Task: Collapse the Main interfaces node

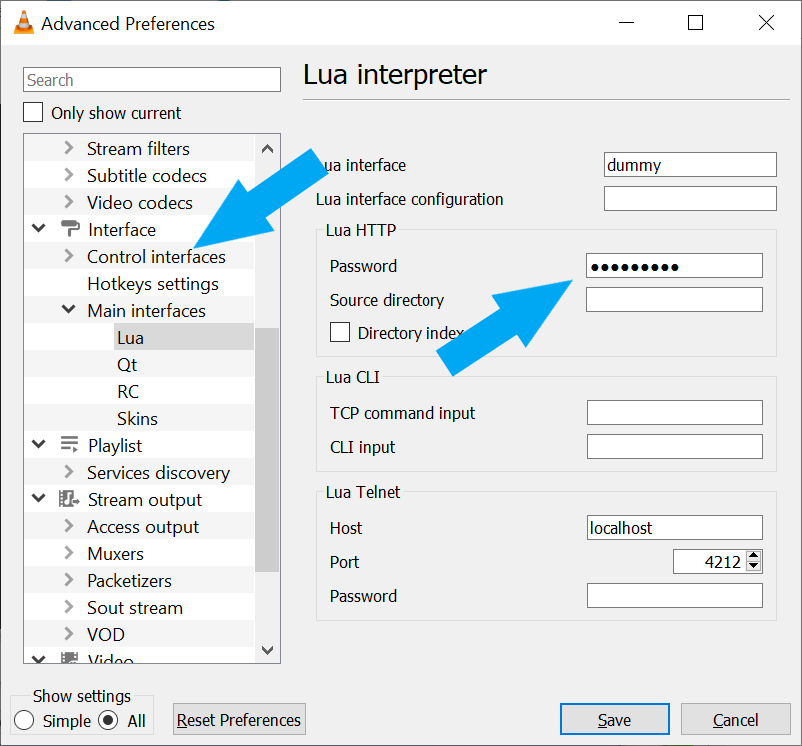Action: pyautogui.click(x=69, y=309)
